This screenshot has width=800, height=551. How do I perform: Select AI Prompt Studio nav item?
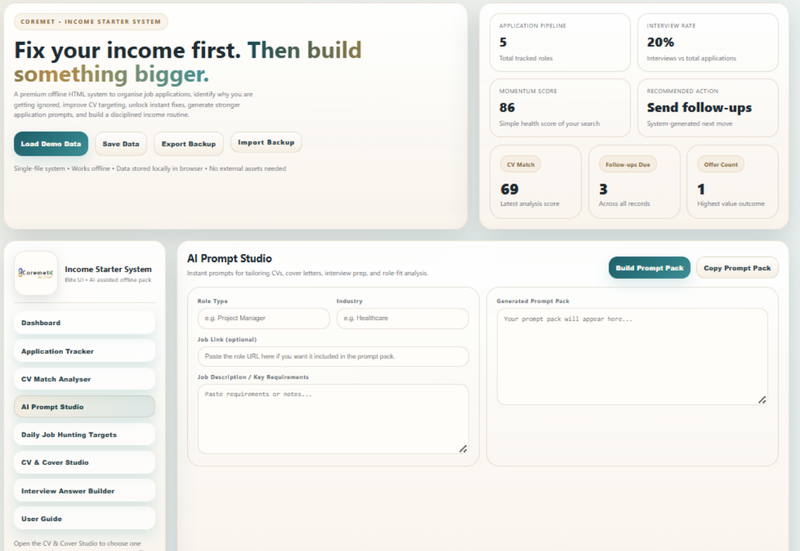pos(85,407)
